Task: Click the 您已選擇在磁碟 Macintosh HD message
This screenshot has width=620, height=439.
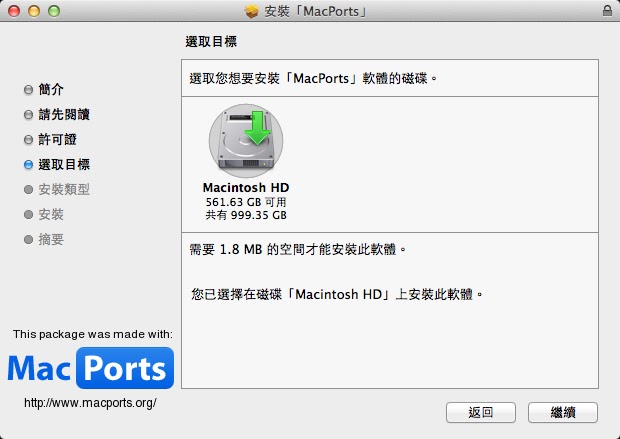Action: tap(337, 294)
